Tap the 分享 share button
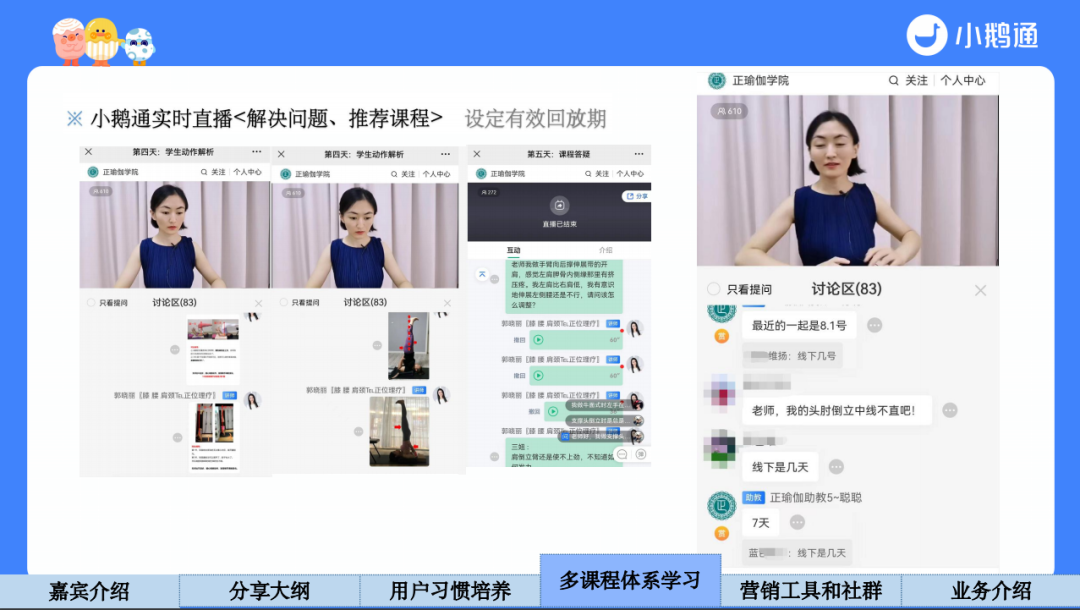Viewport: 1080px width, 610px height. point(636,196)
